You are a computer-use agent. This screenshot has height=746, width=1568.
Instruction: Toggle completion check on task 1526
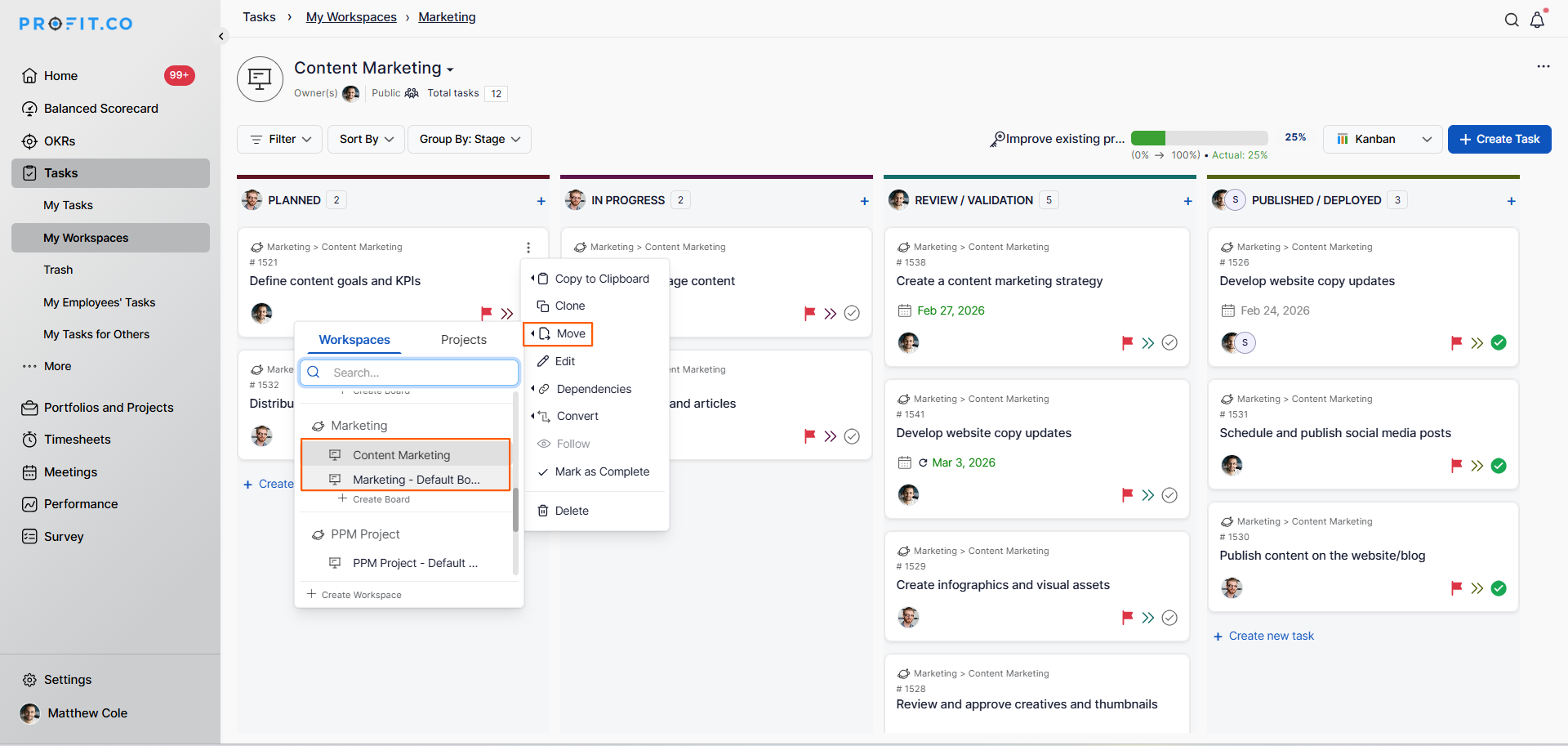click(1499, 343)
